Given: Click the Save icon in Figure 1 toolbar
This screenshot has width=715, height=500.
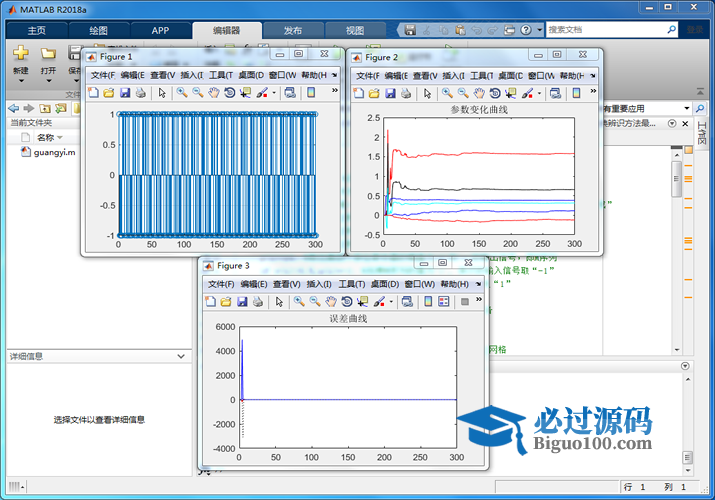Looking at the screenshot, I should (125, 93).
